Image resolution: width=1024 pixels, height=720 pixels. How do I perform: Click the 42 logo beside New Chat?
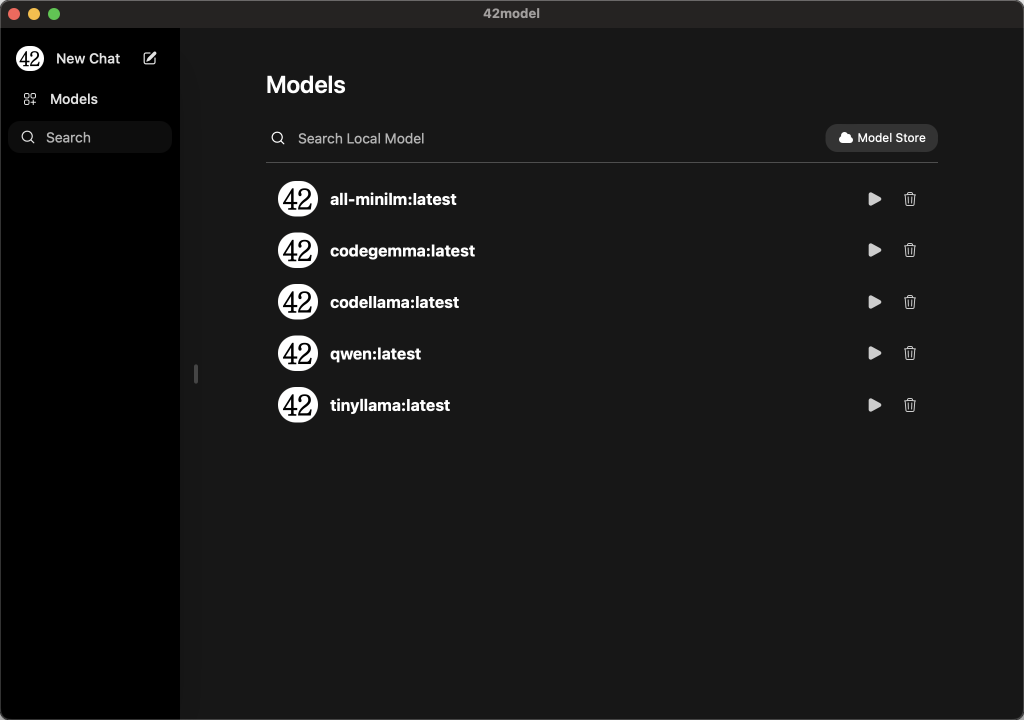[x=30, y=58]
